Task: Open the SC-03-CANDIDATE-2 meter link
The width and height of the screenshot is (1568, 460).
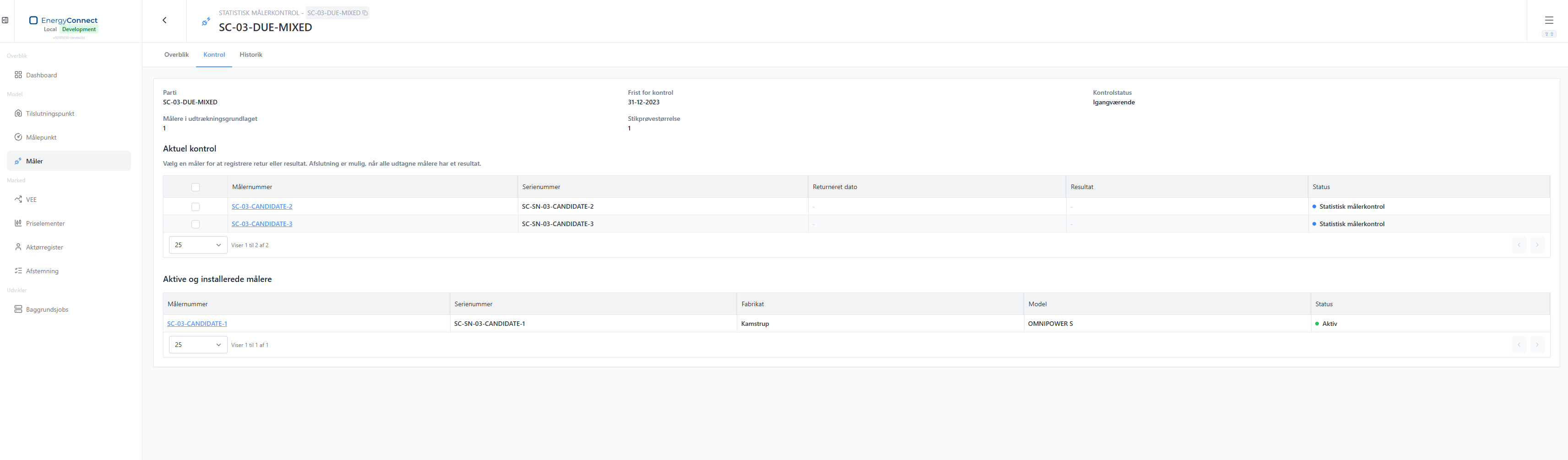Action: (x=262, y=206)
